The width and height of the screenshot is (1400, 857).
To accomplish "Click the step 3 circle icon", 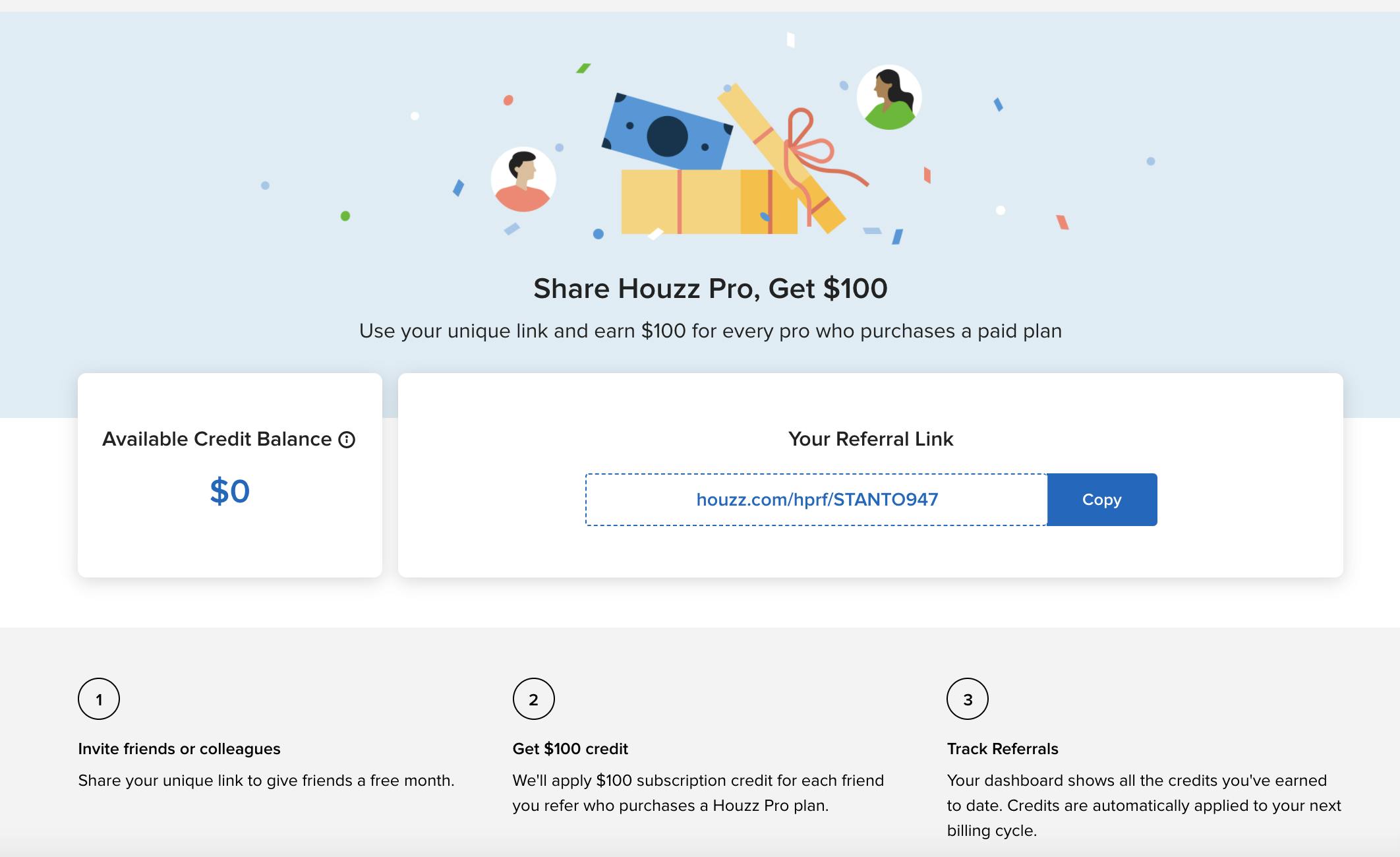I will coord(968,699).
